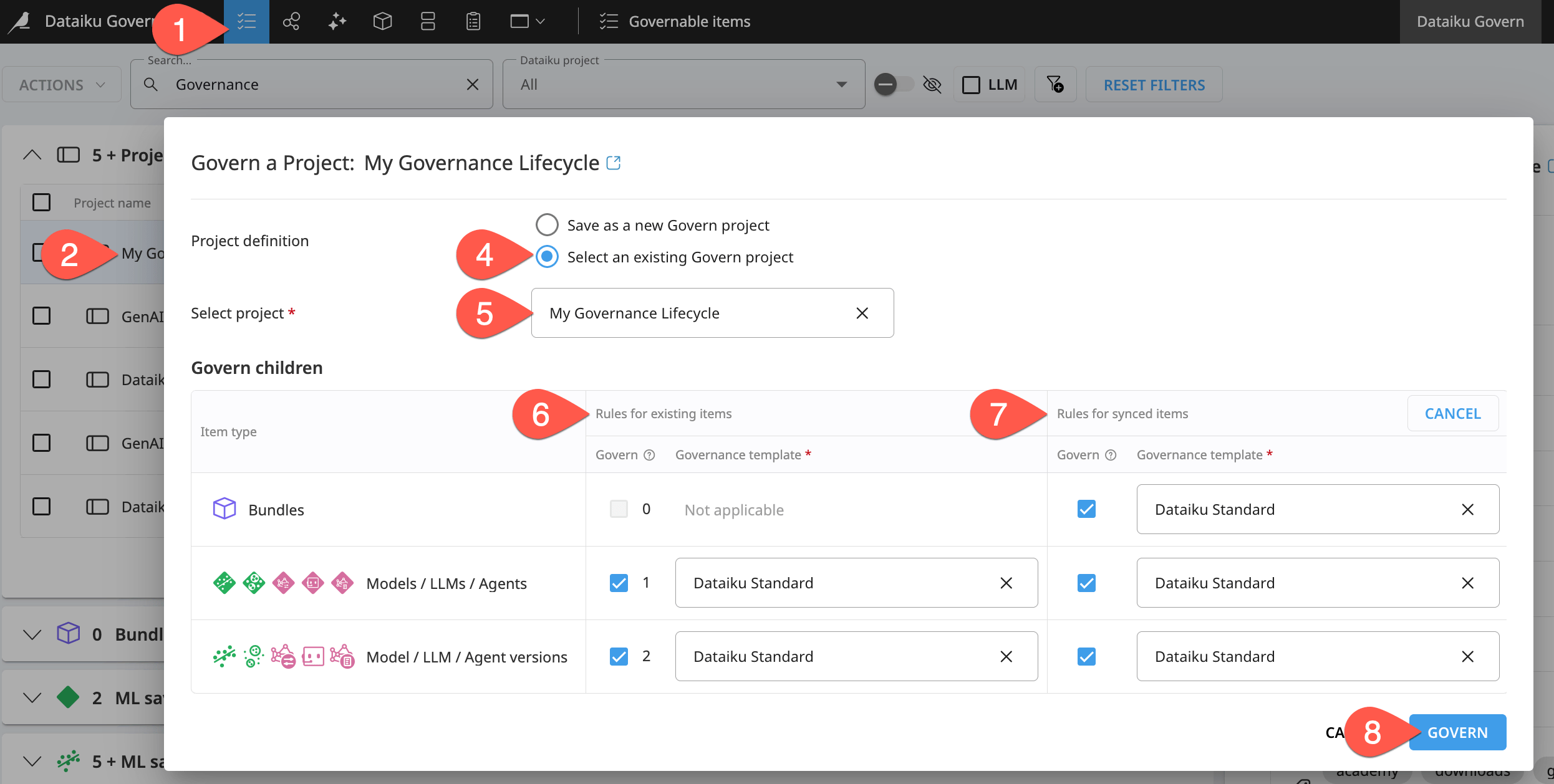Screen dimensions: 1554x784
Task: Open external link beside My Governance Lifecycle title
Action: (x=614, y=163)
